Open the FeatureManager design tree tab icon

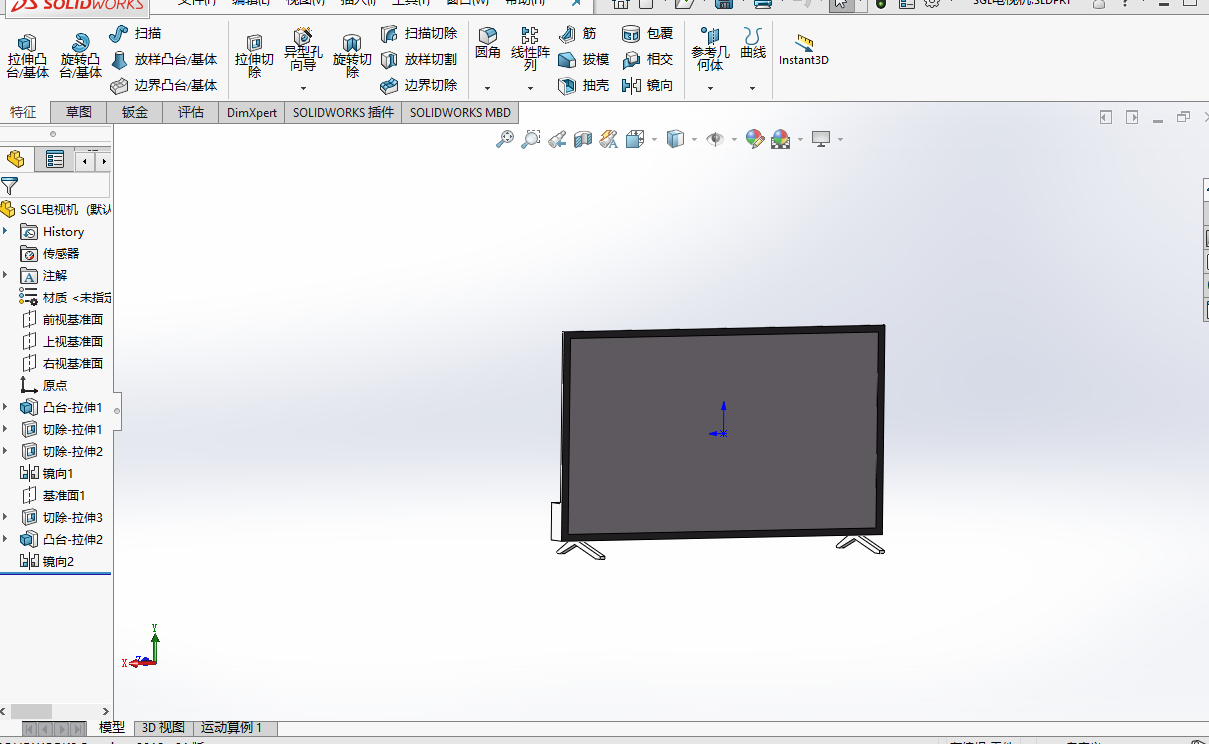pyautogui.click(x=15, y=159)
